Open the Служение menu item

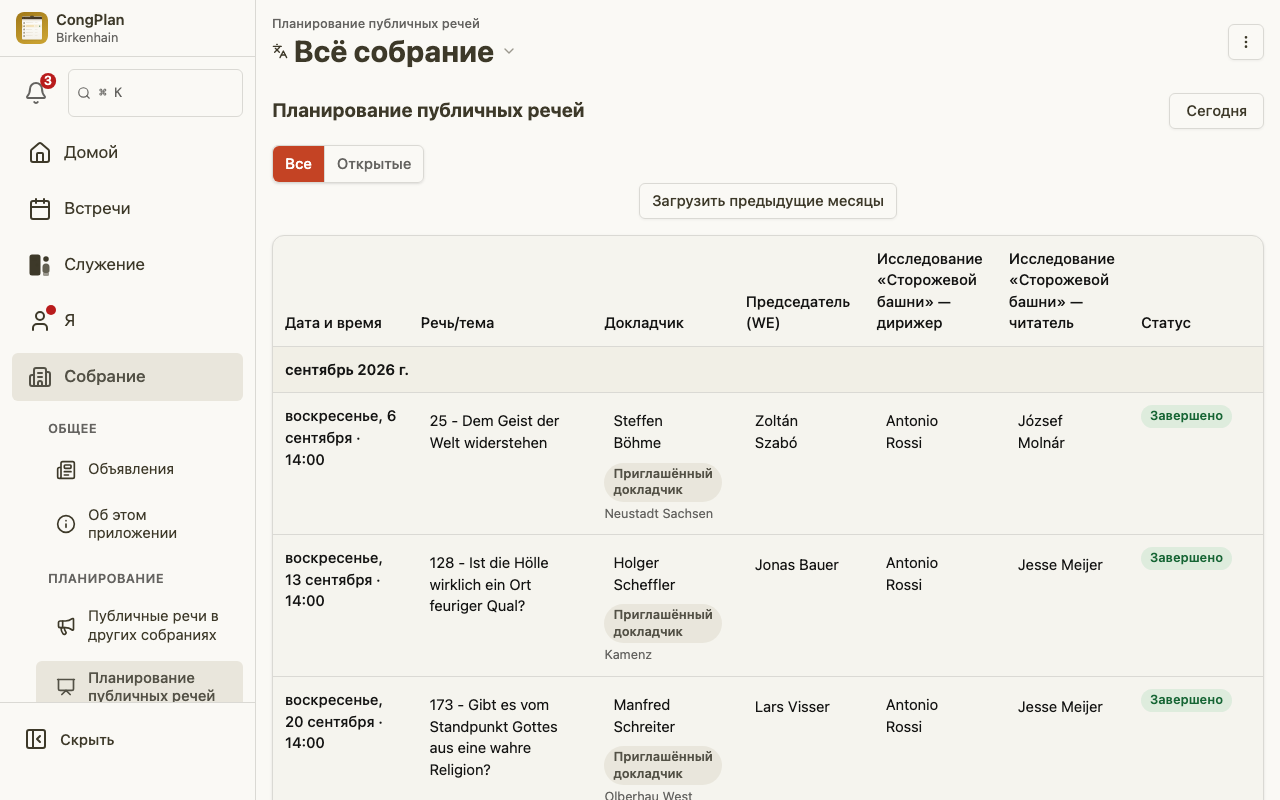127,264
